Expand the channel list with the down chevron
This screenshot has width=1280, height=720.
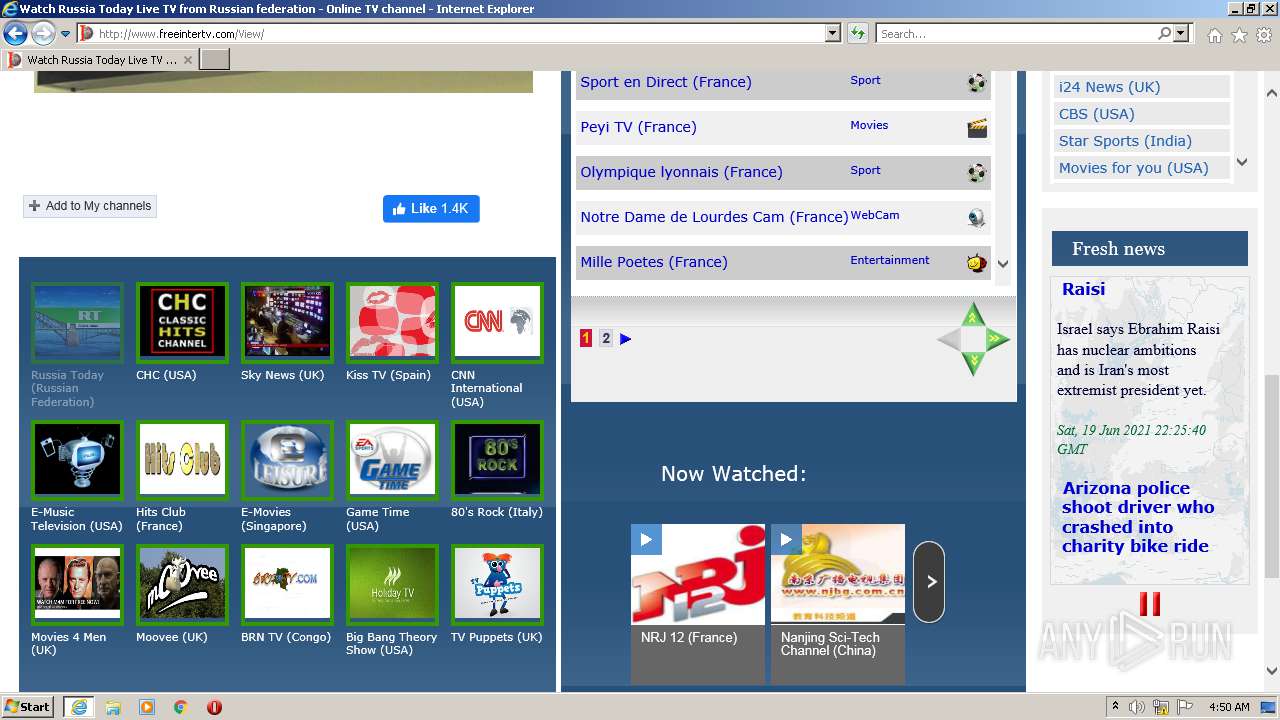[1003, 264]
